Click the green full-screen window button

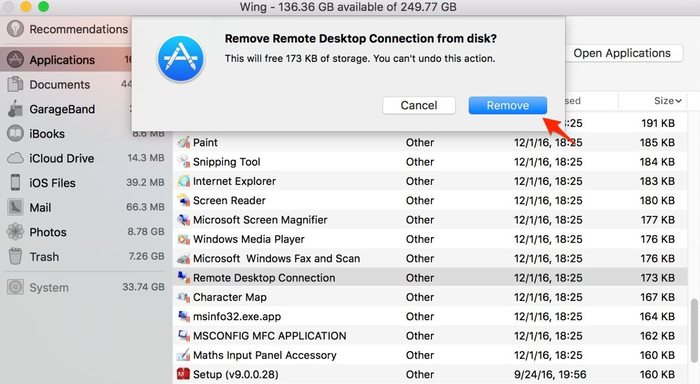pos(43,7)
